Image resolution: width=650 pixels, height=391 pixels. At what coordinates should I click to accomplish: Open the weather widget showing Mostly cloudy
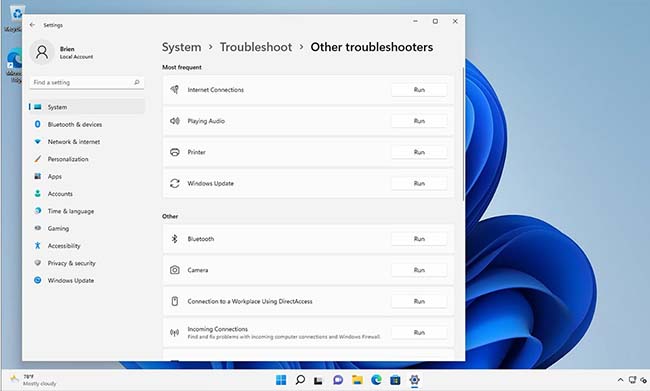click(33, 380)
